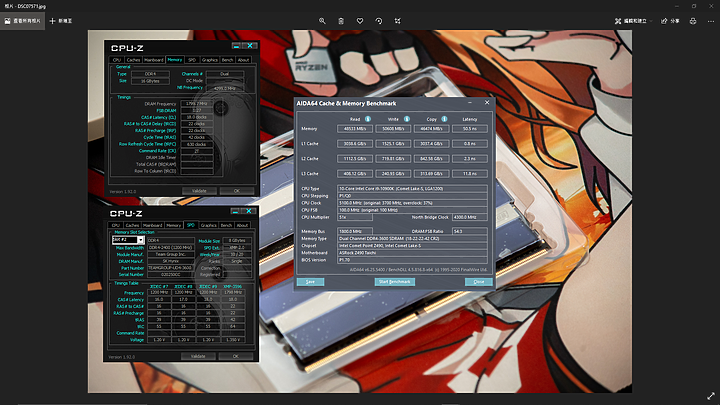The image size is (720, 405).
Task: Select SPD tab in upper CPU-Z window
Action: point(192,60)
